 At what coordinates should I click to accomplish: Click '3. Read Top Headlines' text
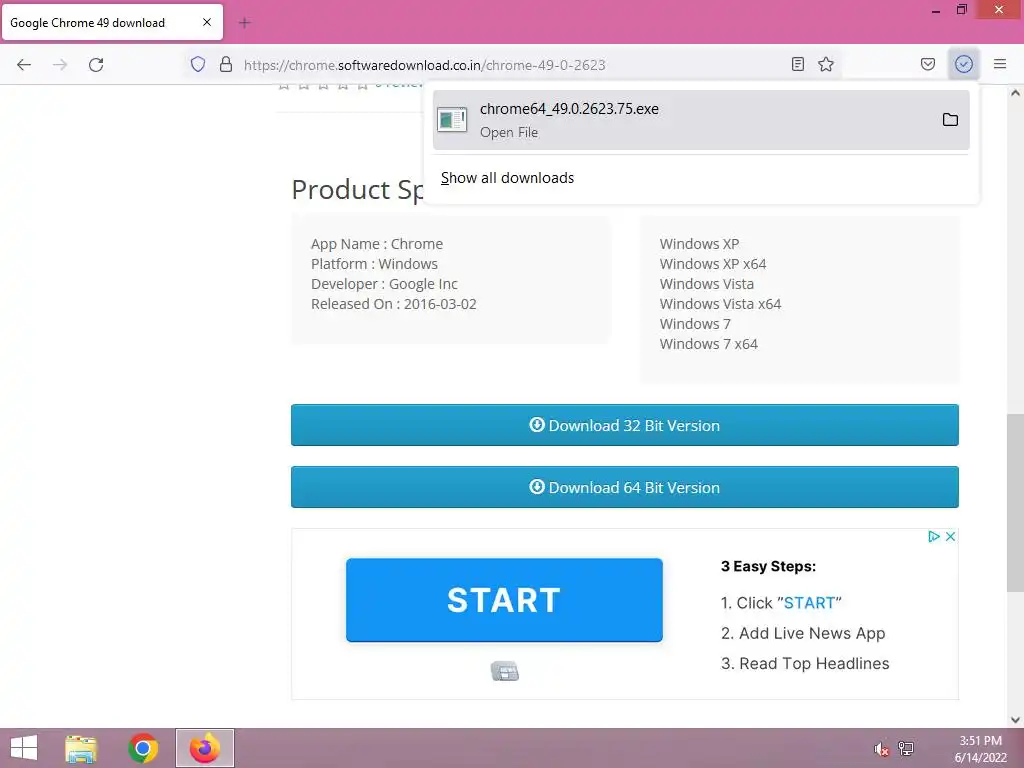pyautogui.click(x=805, y=664)
